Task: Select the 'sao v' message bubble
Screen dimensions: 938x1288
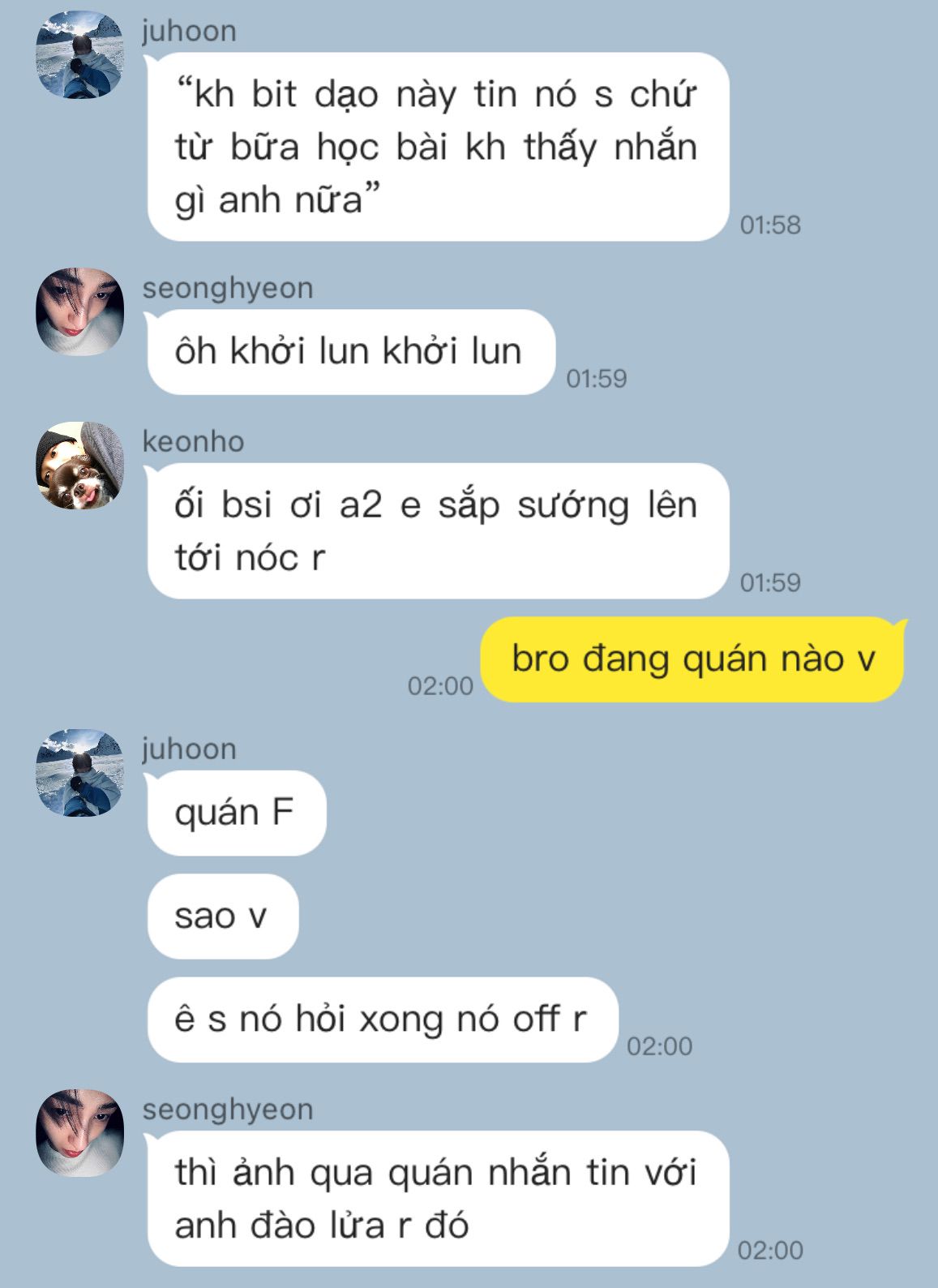Action: pyautogui.click(x=222, y=917)
